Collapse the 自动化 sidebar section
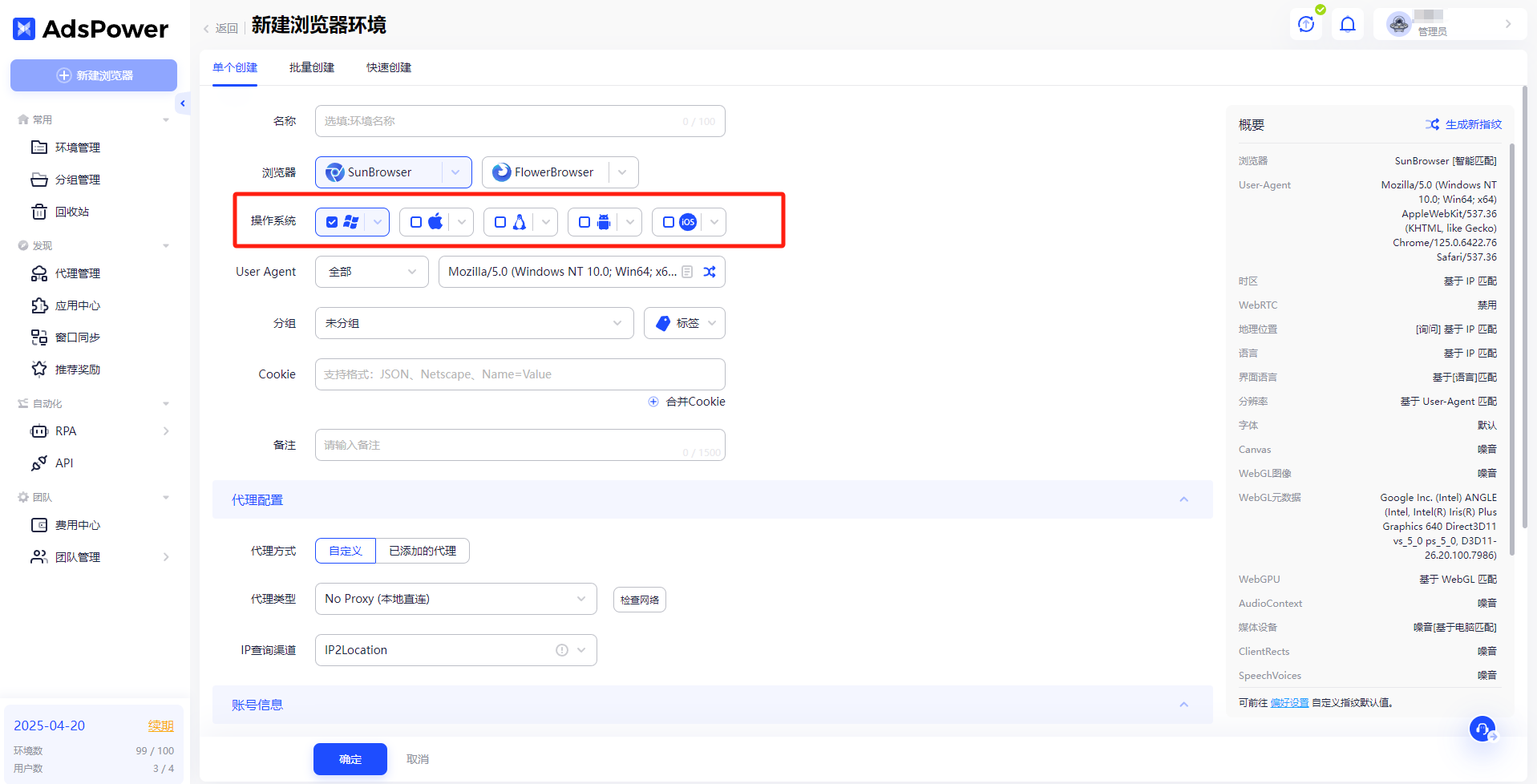The width and height of the screenshot is (1537, 784). click(x=166, y=404)
